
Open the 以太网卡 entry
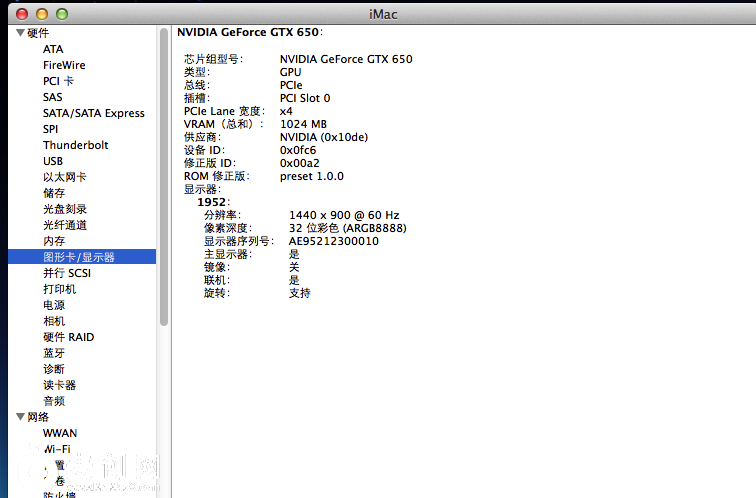tap(64, 177)
